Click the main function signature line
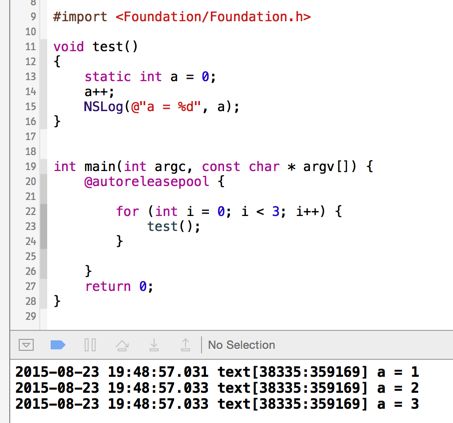This screenshot has height=423, width=453. 213,166
